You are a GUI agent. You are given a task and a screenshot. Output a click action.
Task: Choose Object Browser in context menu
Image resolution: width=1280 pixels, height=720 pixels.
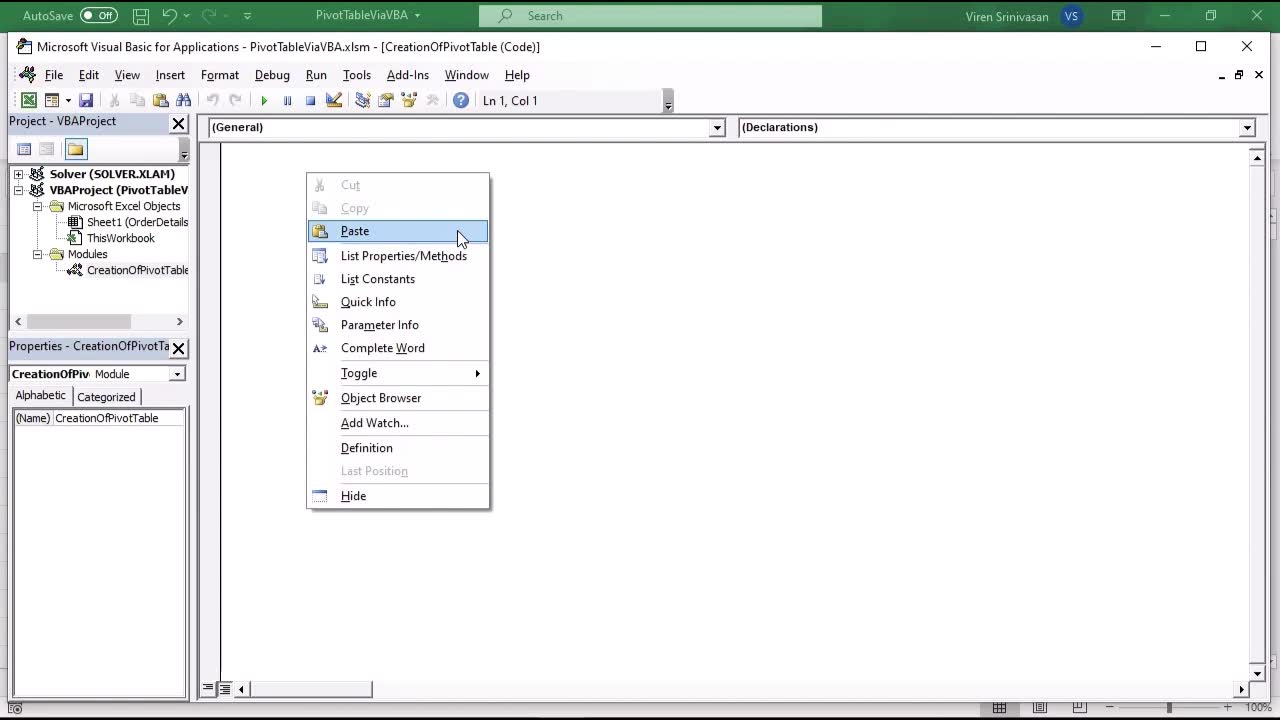pyautogui.click(x=398, y=398)
